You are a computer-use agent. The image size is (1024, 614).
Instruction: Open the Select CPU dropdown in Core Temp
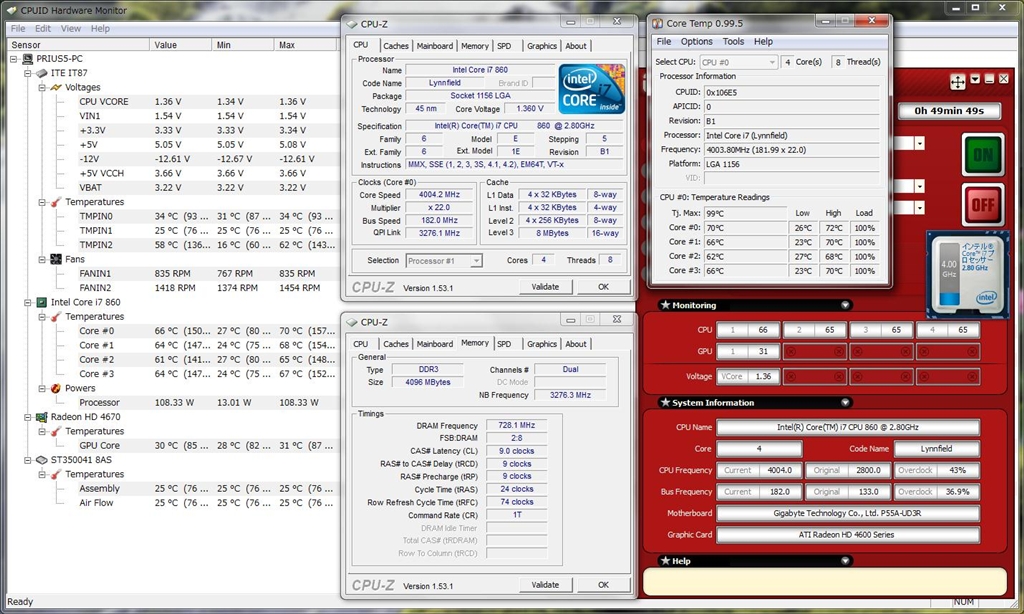click(738, 62)
